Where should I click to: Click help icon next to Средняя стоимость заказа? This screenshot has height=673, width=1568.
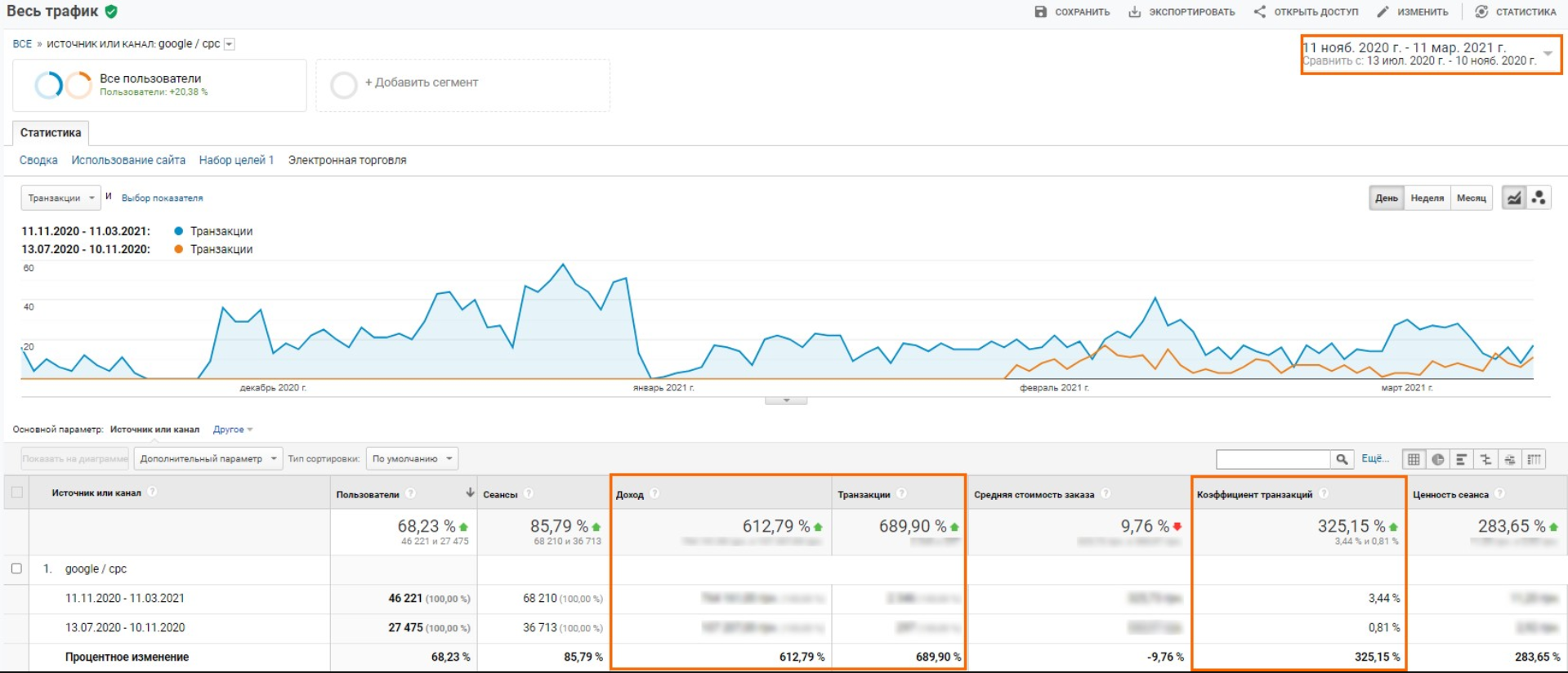(1106, 493)
